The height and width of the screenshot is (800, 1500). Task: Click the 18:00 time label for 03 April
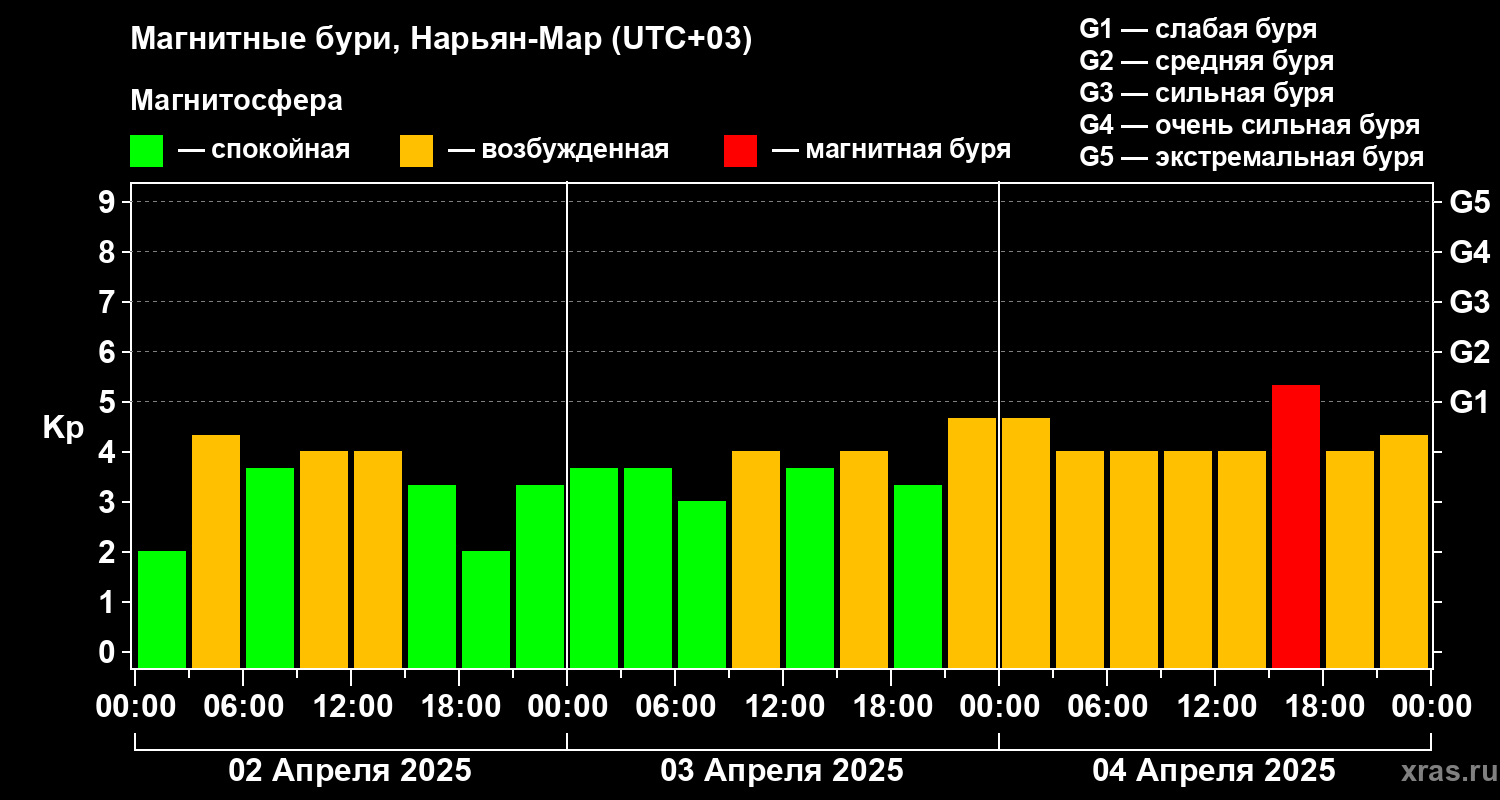[x=891, y=706]
